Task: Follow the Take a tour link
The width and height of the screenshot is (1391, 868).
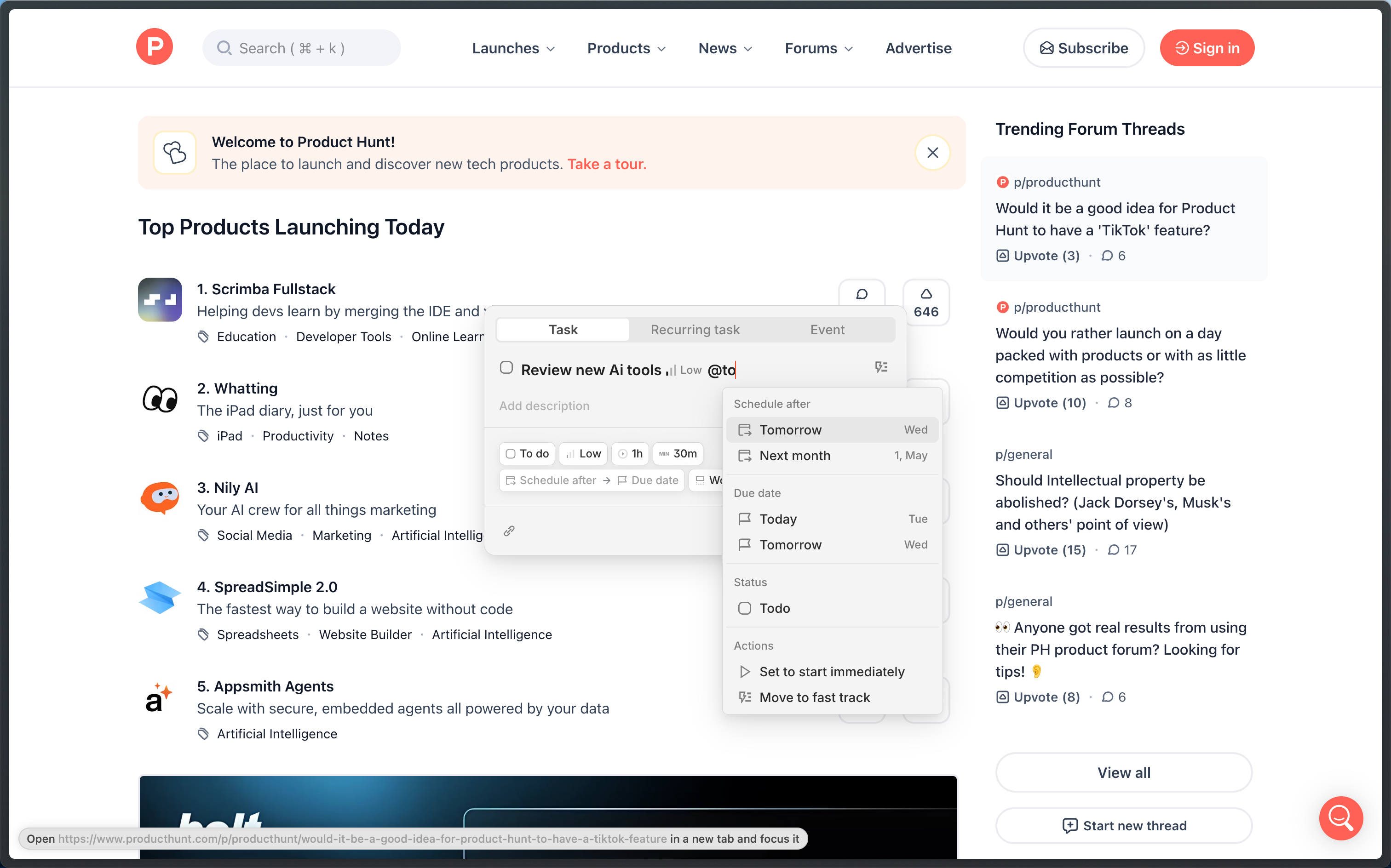Action: coord(606,164)
